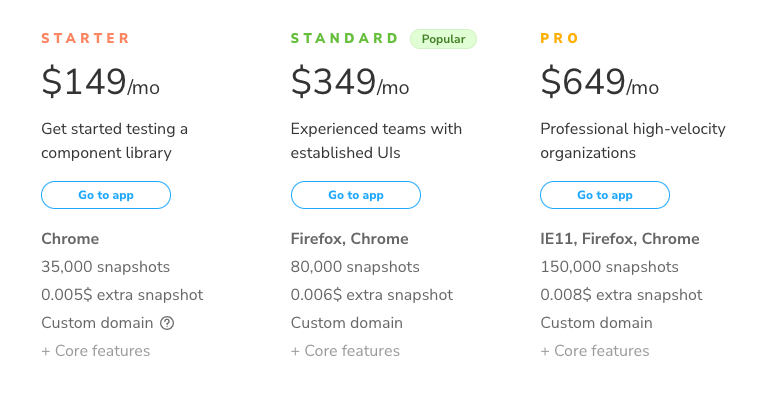Open app from the Standard plan
This screenshot has height=393, width=764.
[356, 195]
